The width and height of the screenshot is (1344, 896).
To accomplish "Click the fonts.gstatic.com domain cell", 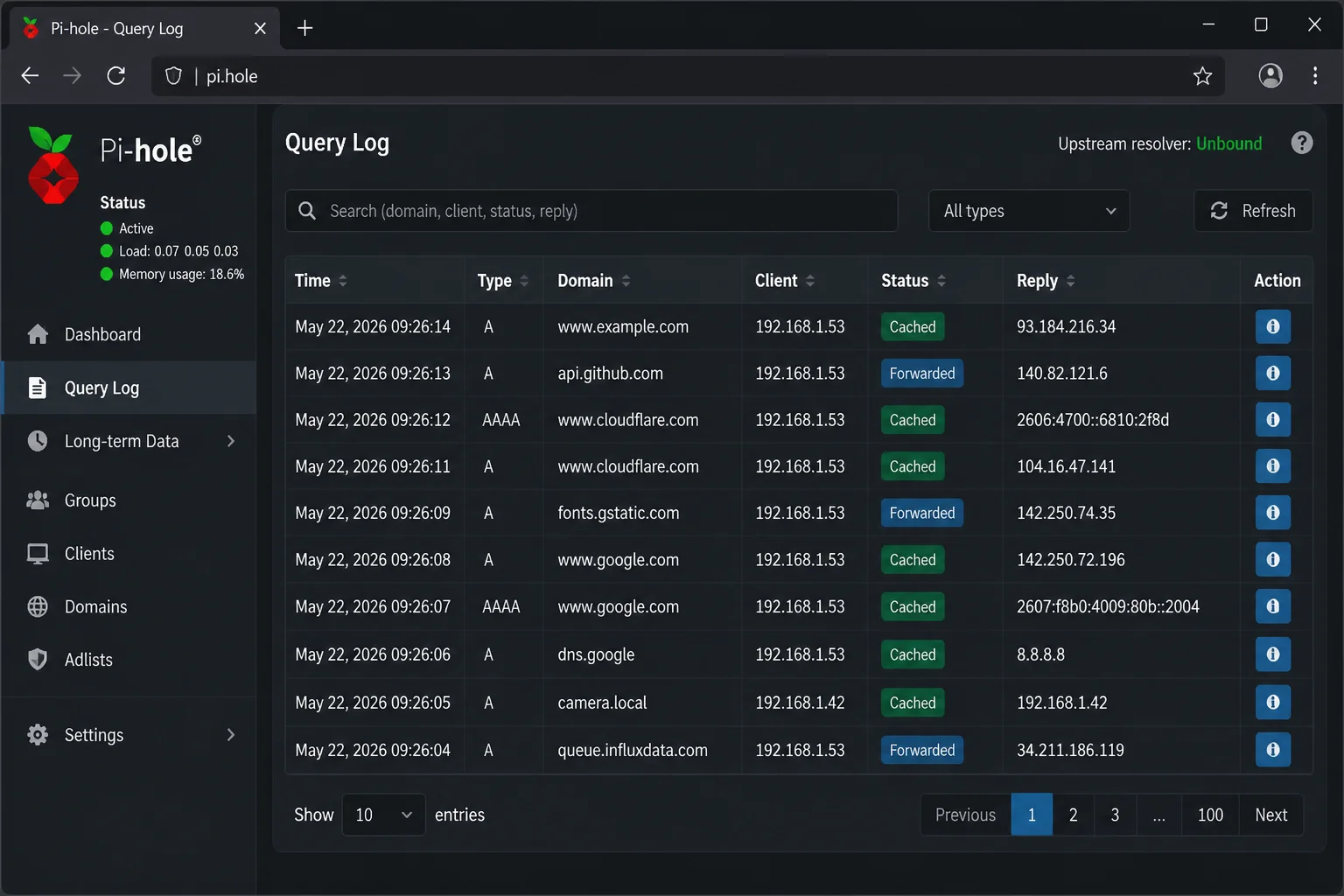I will click(x=618, y=513).
